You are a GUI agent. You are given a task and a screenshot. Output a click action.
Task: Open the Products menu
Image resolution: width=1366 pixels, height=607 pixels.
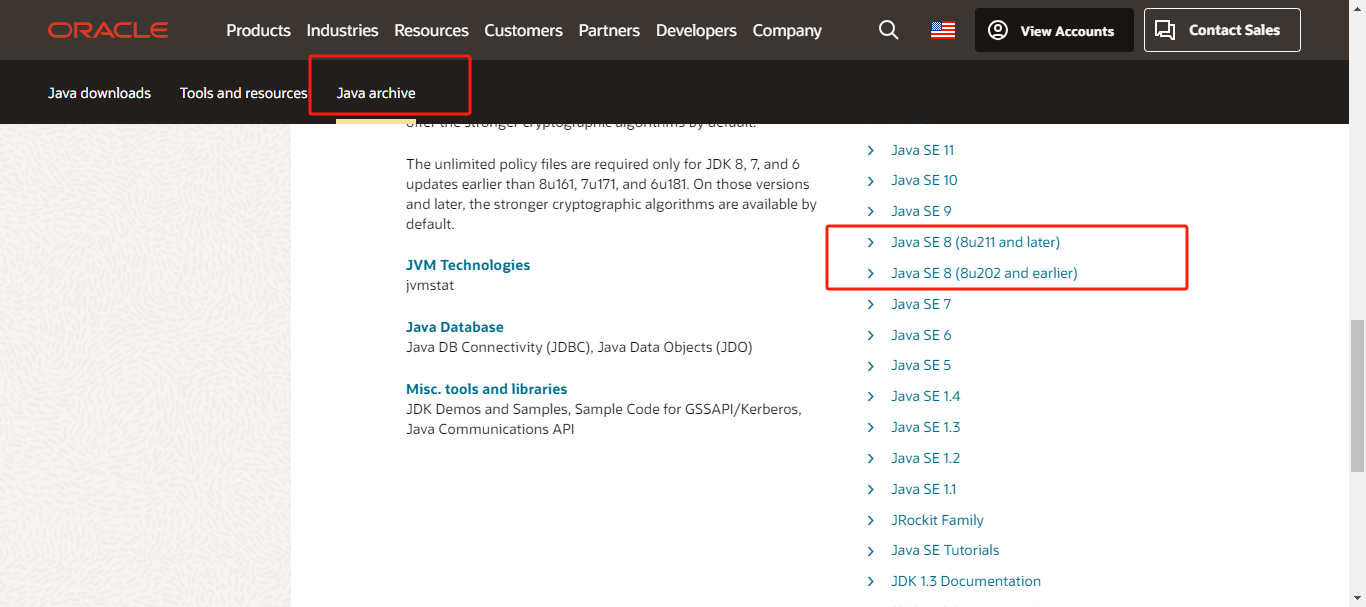258,30
